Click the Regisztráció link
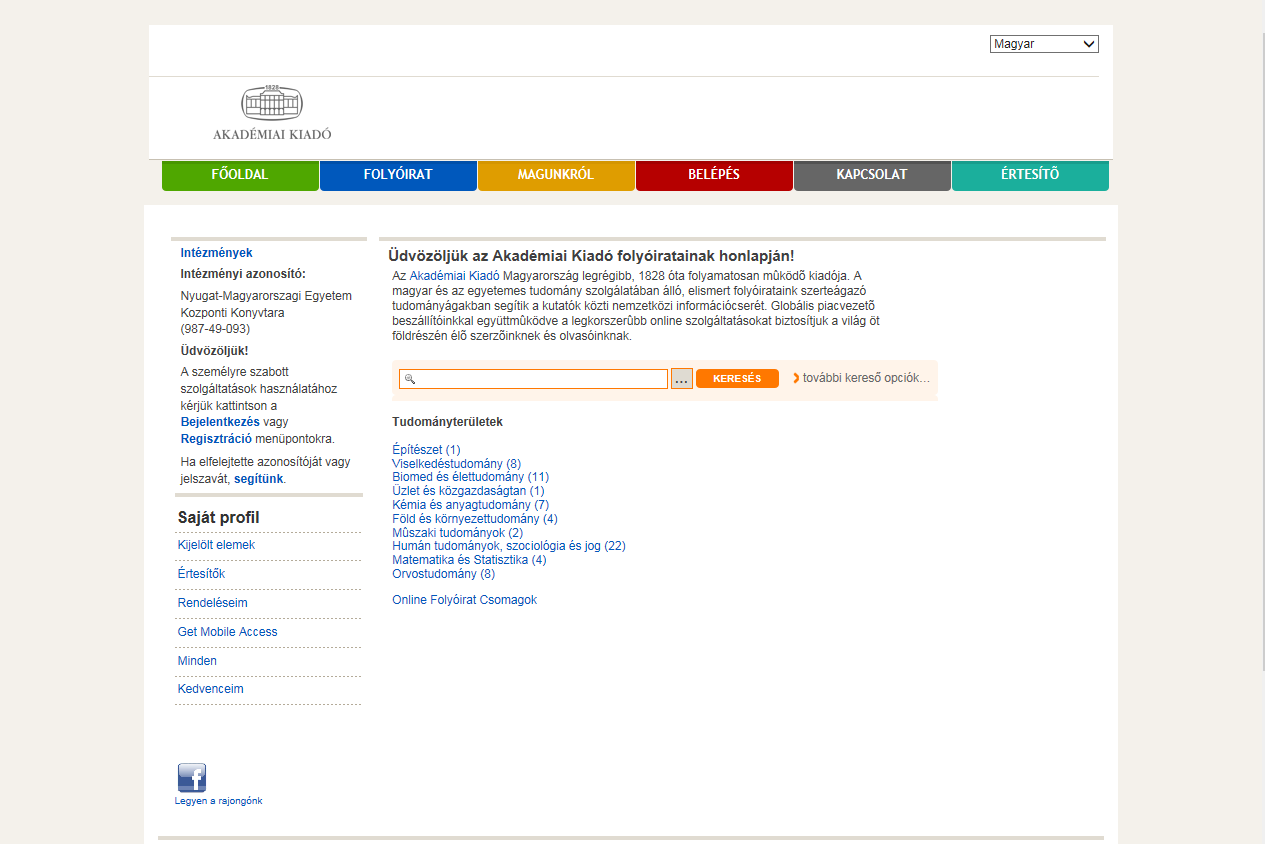This screenshot has width=1265, height=844. click(216, 439)
